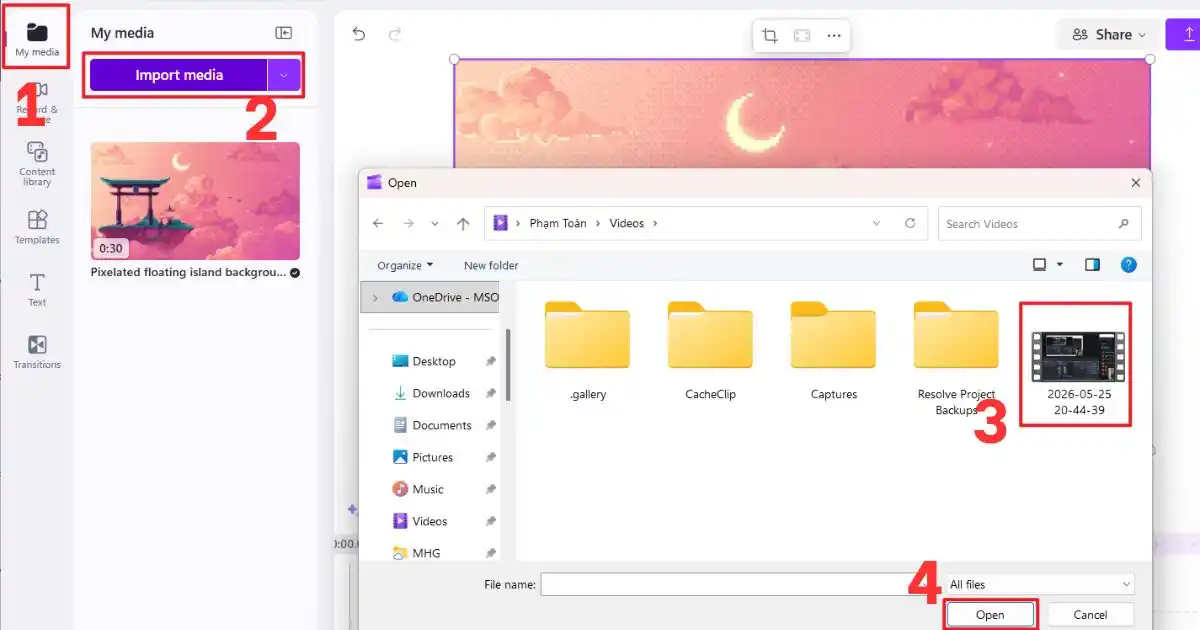Go back in the Open dialog
1200x630 pixels.
tap(378, 224)
